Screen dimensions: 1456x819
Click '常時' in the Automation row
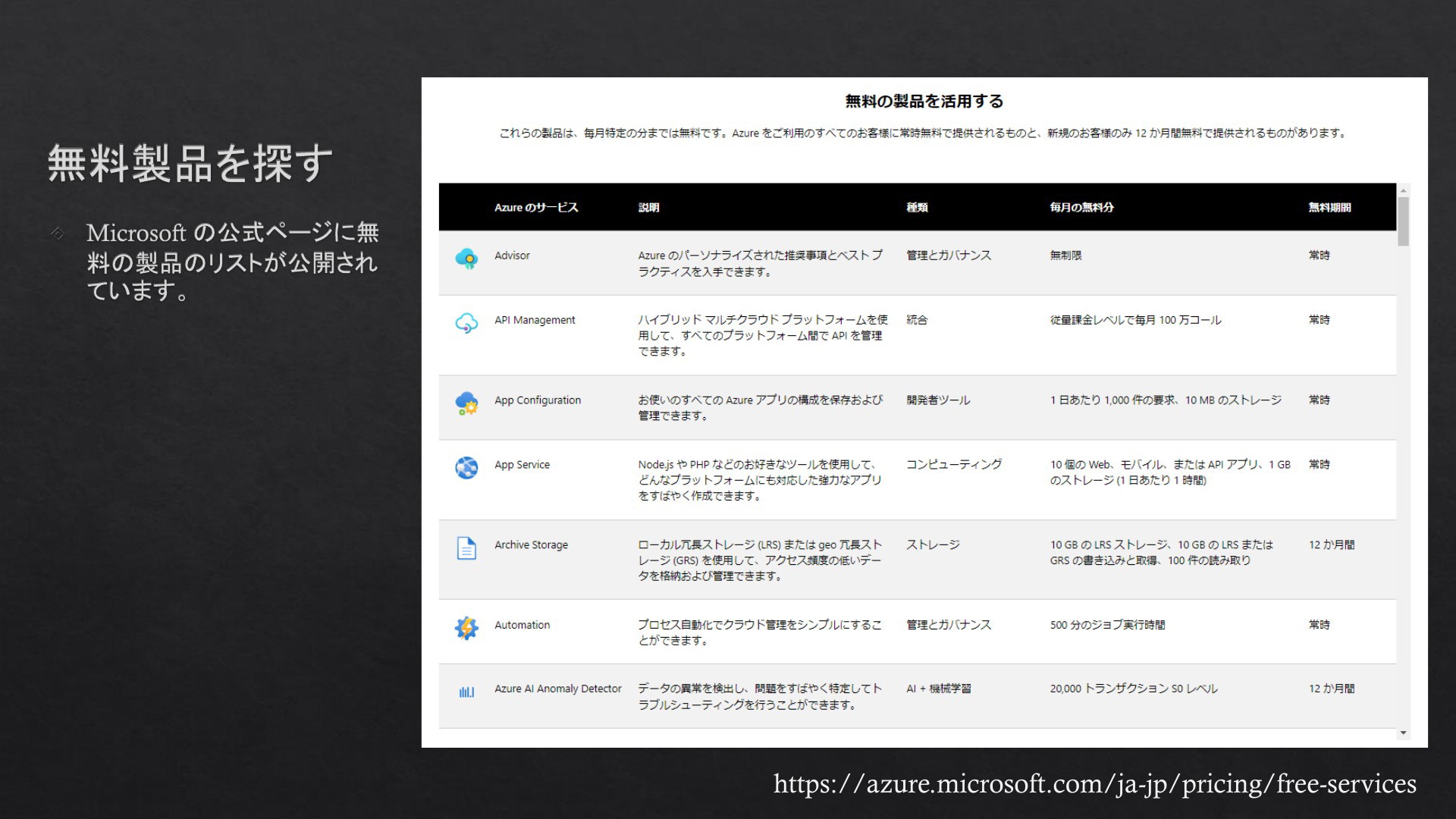(x=1319, y=625)
